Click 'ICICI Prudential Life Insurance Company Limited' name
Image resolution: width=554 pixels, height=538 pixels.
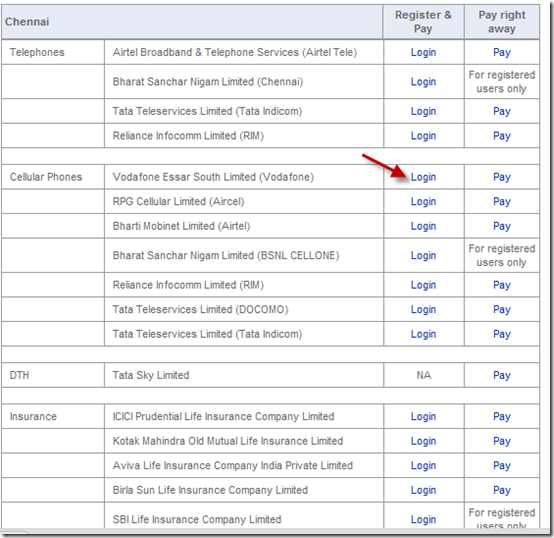(x=223, y=416)
